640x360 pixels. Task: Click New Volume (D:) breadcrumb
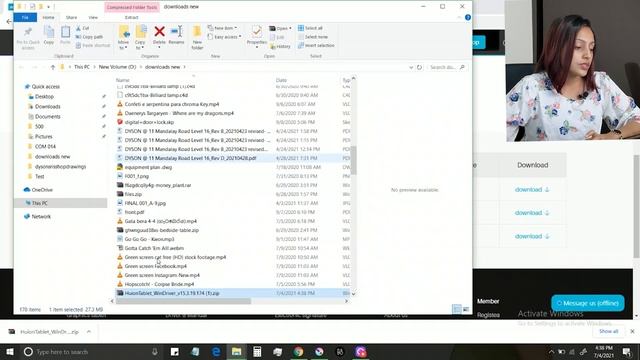click(117, 67)
